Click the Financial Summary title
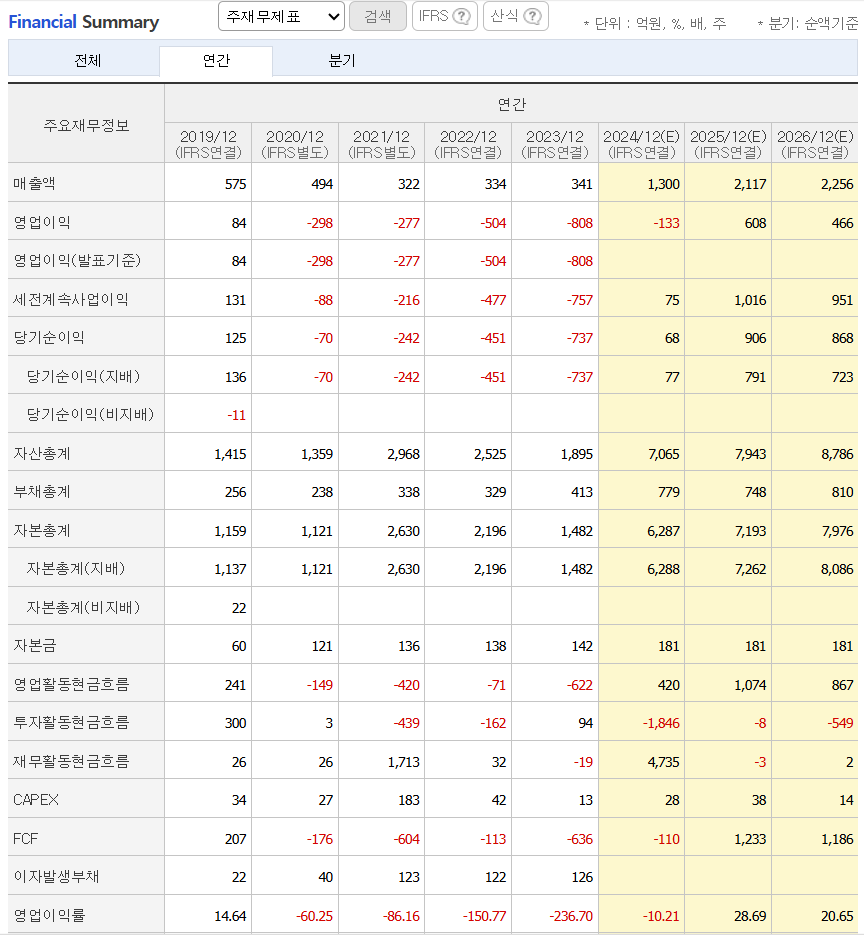The height and width of the screenshot is (935, 864). click(83, 21)
